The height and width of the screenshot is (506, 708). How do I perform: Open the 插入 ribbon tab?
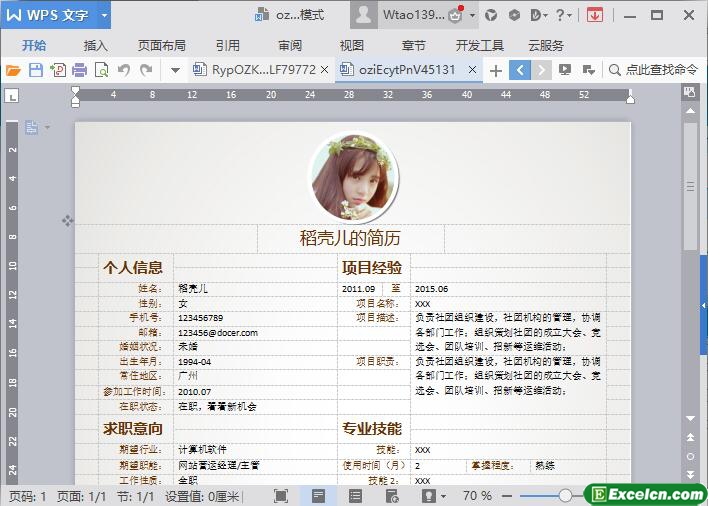[x=96, y=45]
